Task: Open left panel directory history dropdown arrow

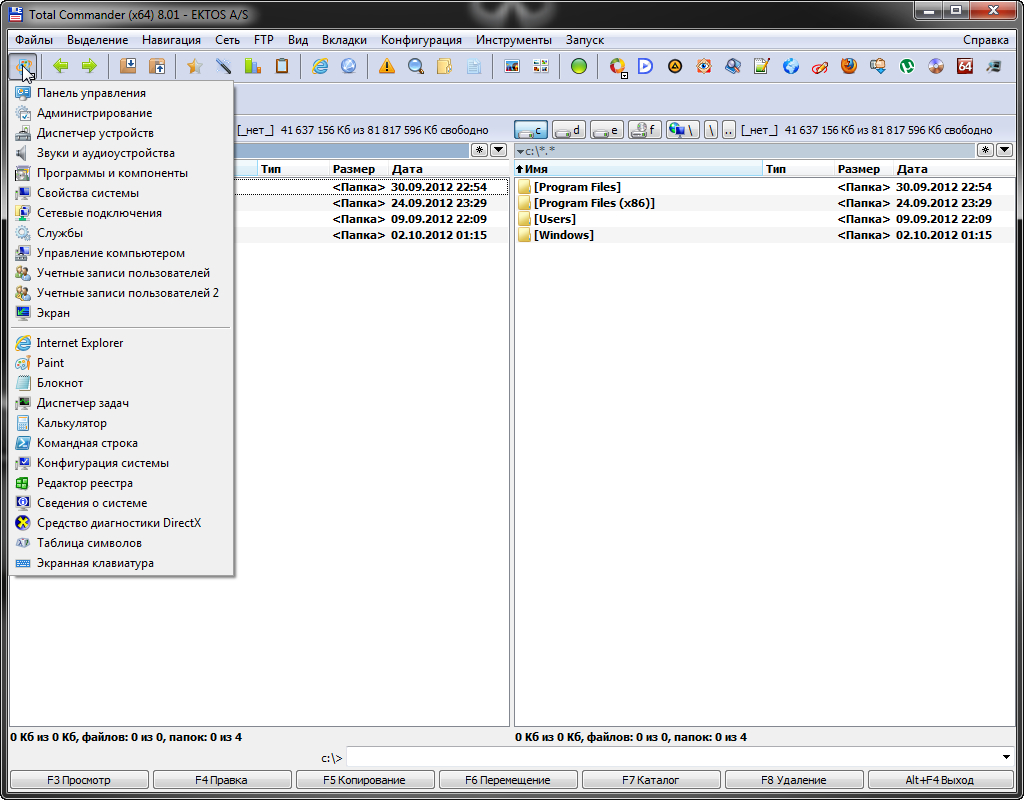Action: coord(498,150)
